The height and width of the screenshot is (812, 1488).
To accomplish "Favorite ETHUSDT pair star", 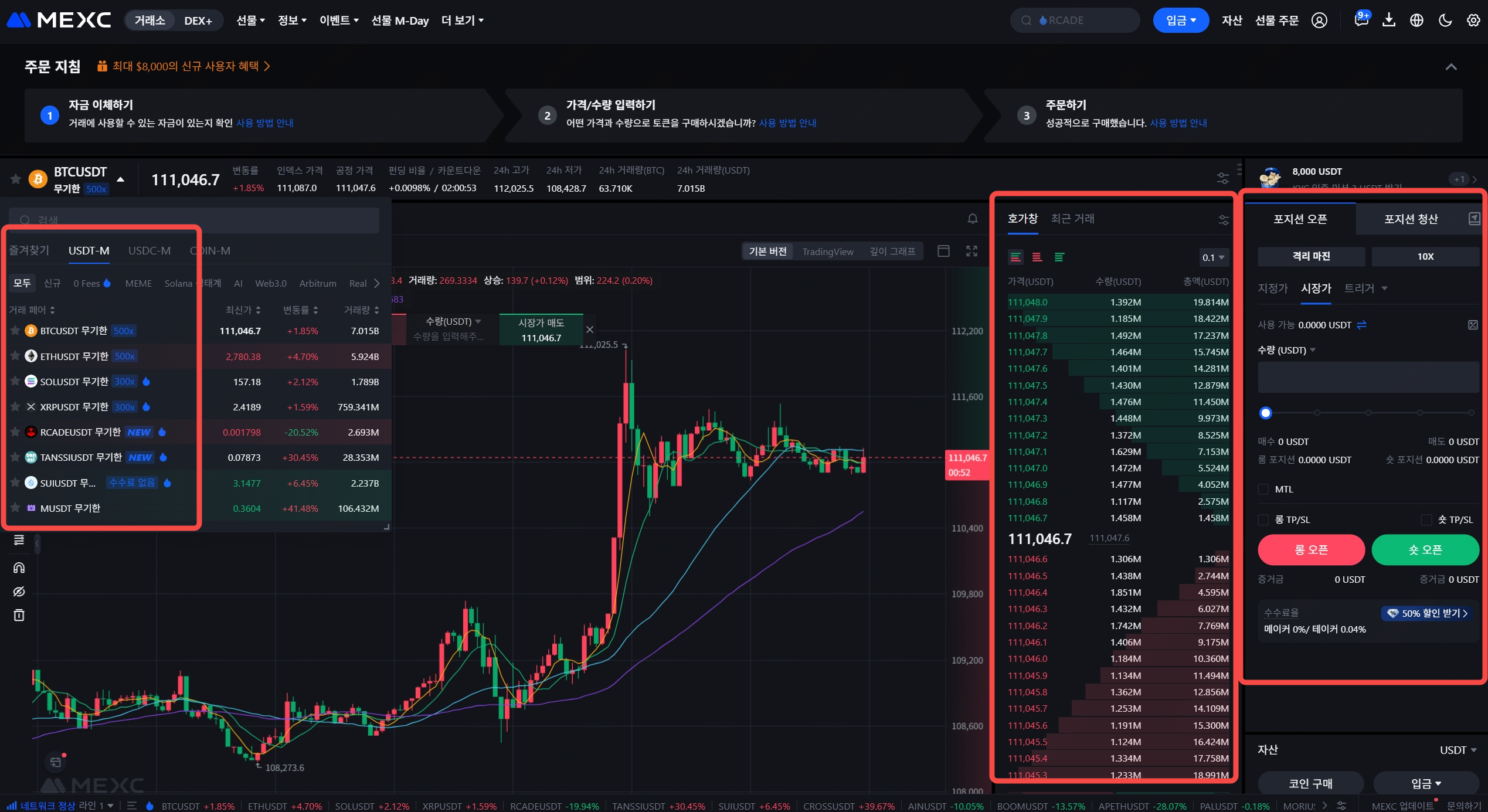I will point(15,356).
